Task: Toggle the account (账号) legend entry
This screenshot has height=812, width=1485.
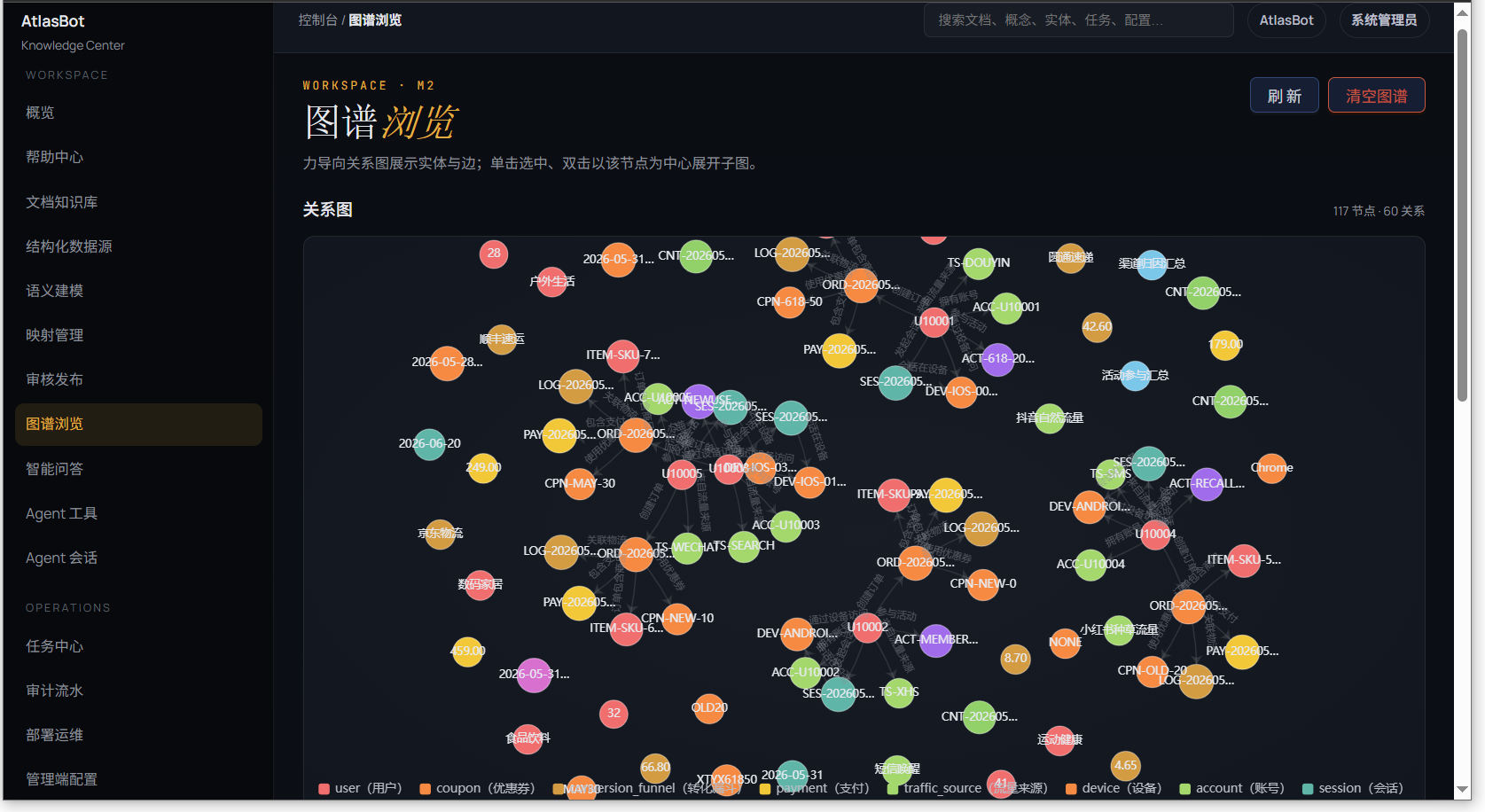Action: tap(1231, 788)
